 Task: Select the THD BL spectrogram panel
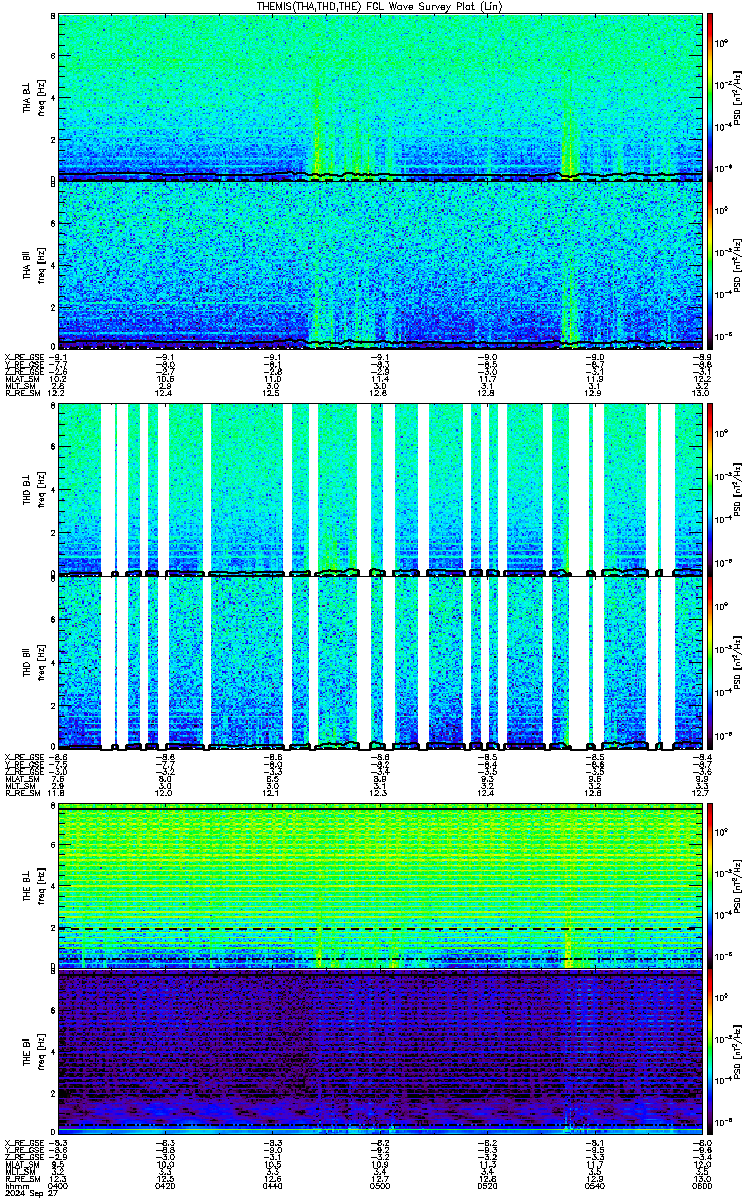(381, 490)
